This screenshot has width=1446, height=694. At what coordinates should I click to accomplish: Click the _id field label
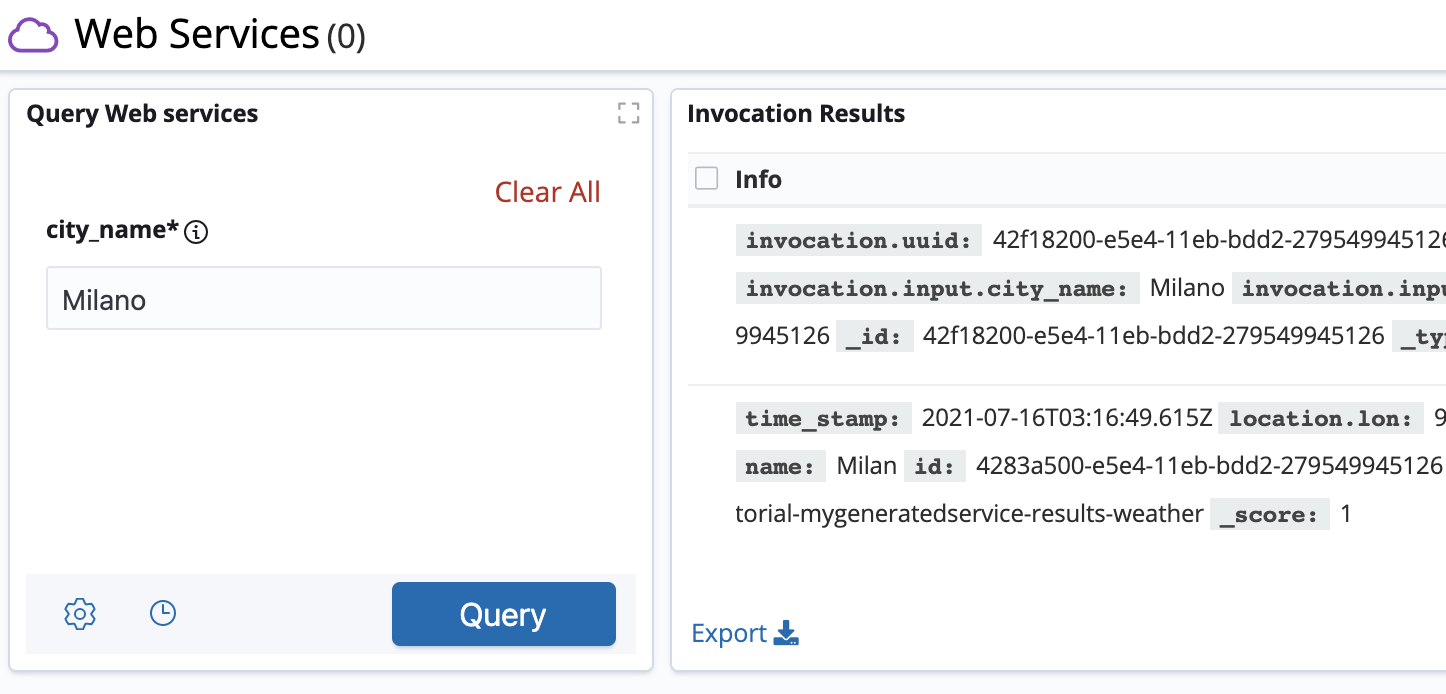874,337
